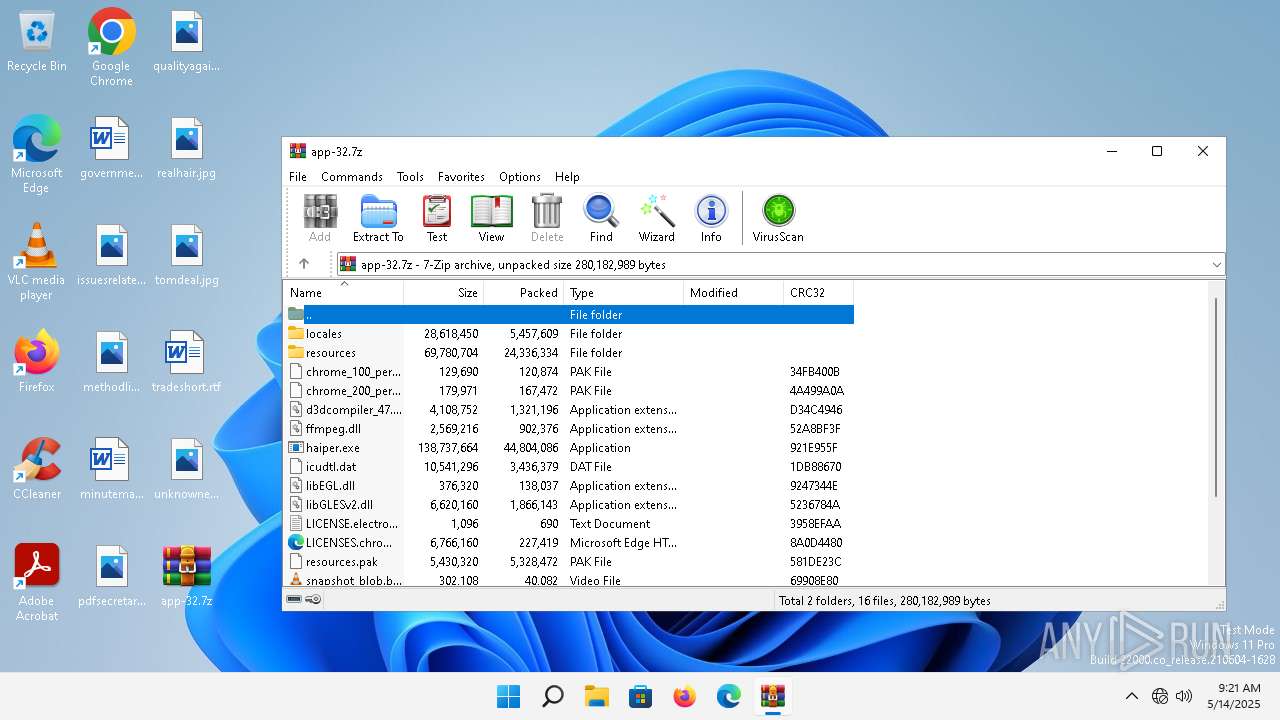The image size is (1280, 720).
Task: Open taskbar Search
Action: [552, 696]
